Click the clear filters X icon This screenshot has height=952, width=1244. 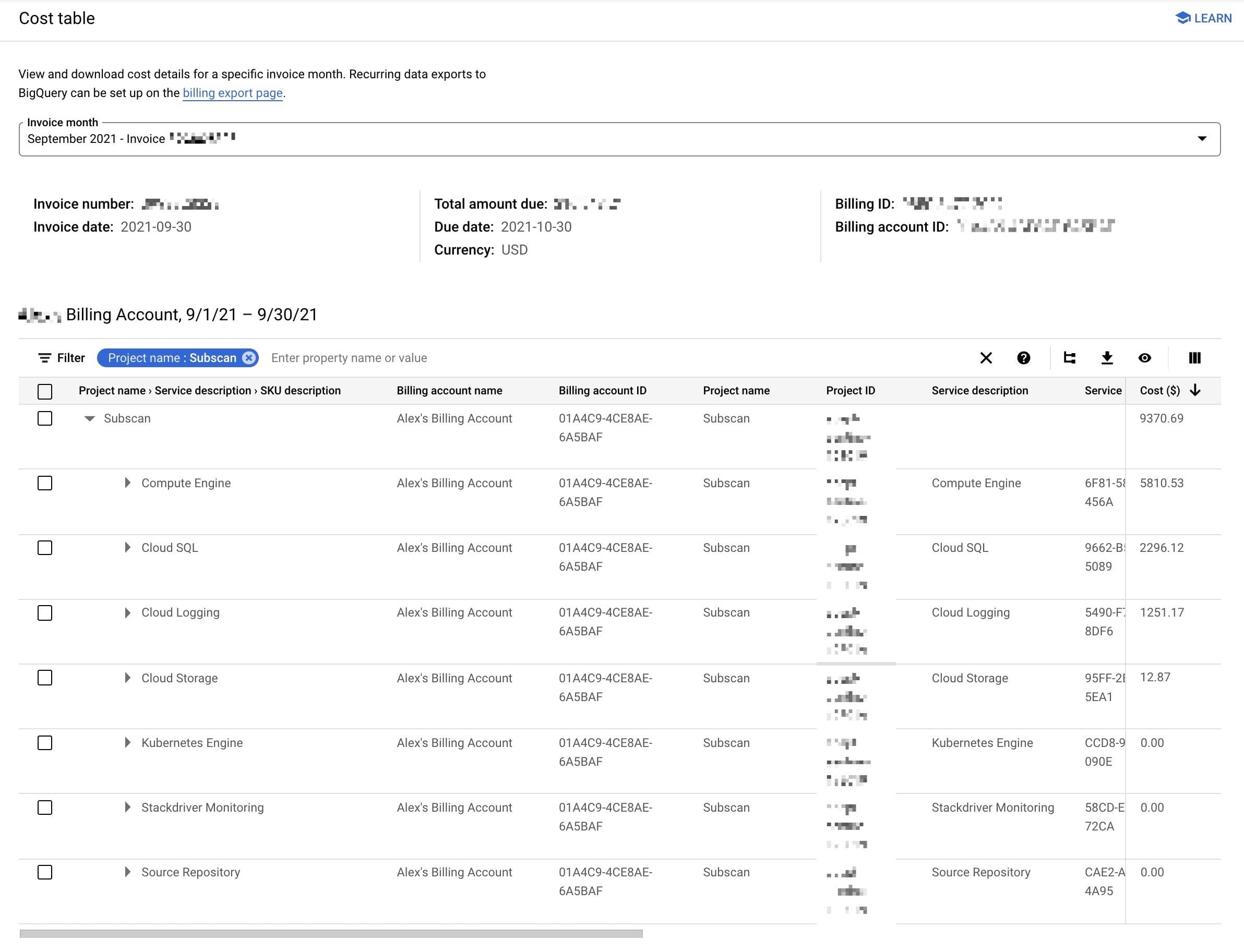(x=986, y=358)
